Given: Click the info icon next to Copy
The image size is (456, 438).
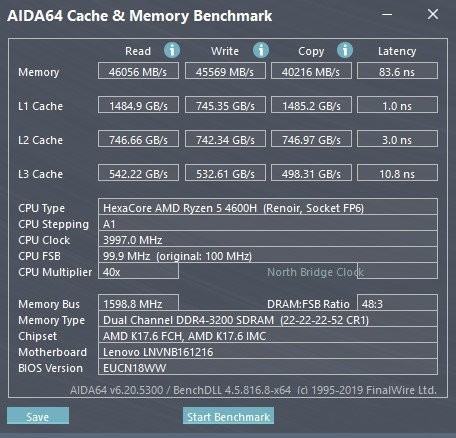Looking at the screenshot, I should pyautogui.click(x=345, y=50).
